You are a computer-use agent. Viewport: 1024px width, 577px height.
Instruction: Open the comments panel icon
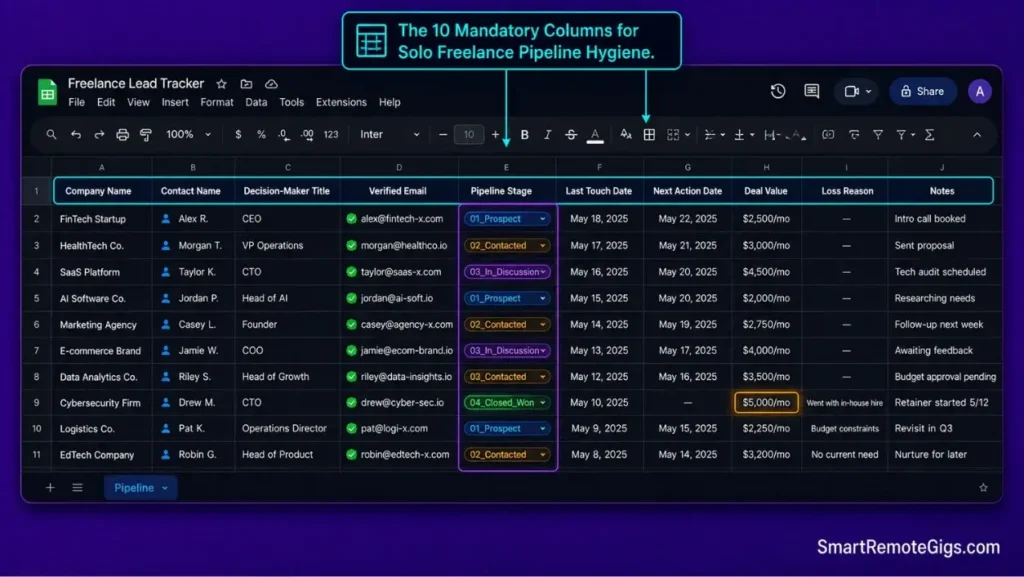point(812,91)
